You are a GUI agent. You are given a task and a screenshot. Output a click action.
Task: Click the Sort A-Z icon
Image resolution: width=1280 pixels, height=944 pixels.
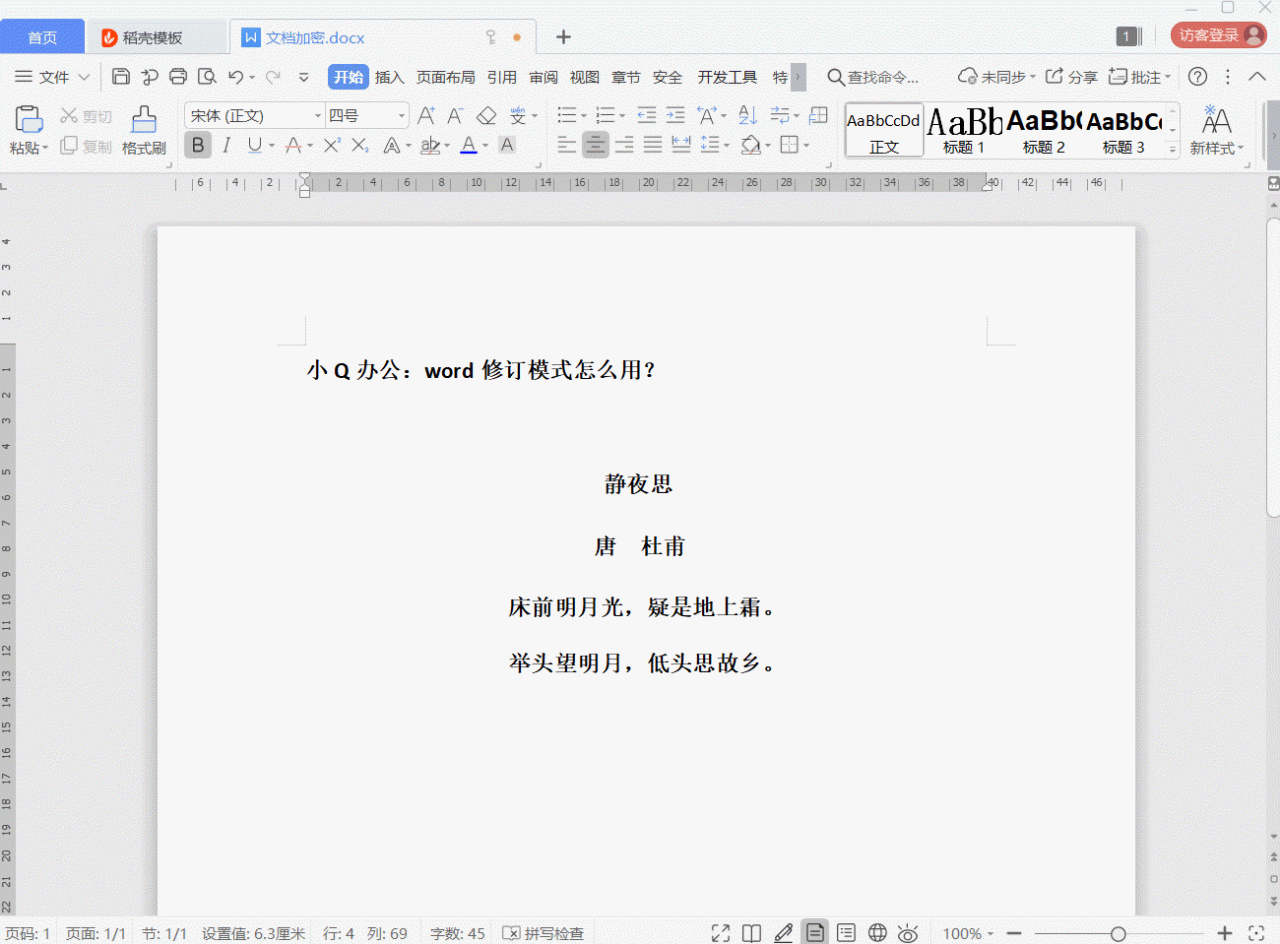tap(748, 116)
